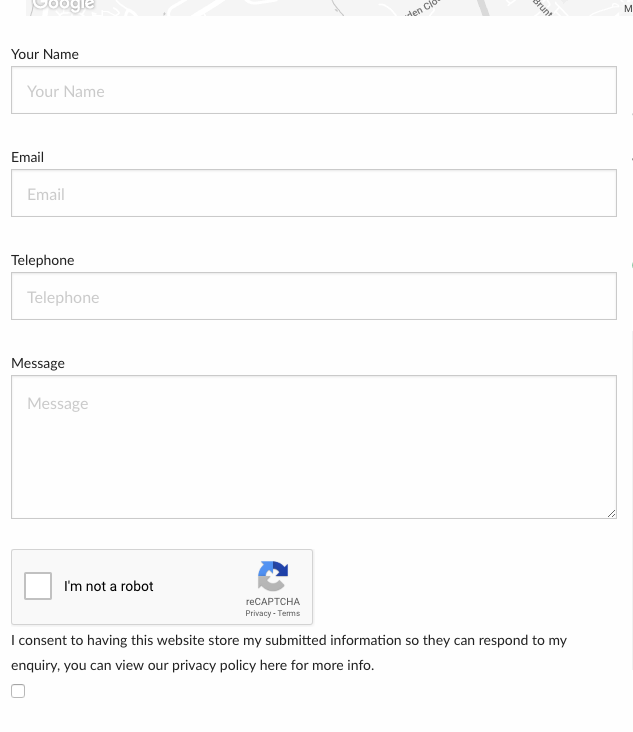Screen dimensions: 633x732
Task: Check the I'm not a robot box
Action: 38,586
